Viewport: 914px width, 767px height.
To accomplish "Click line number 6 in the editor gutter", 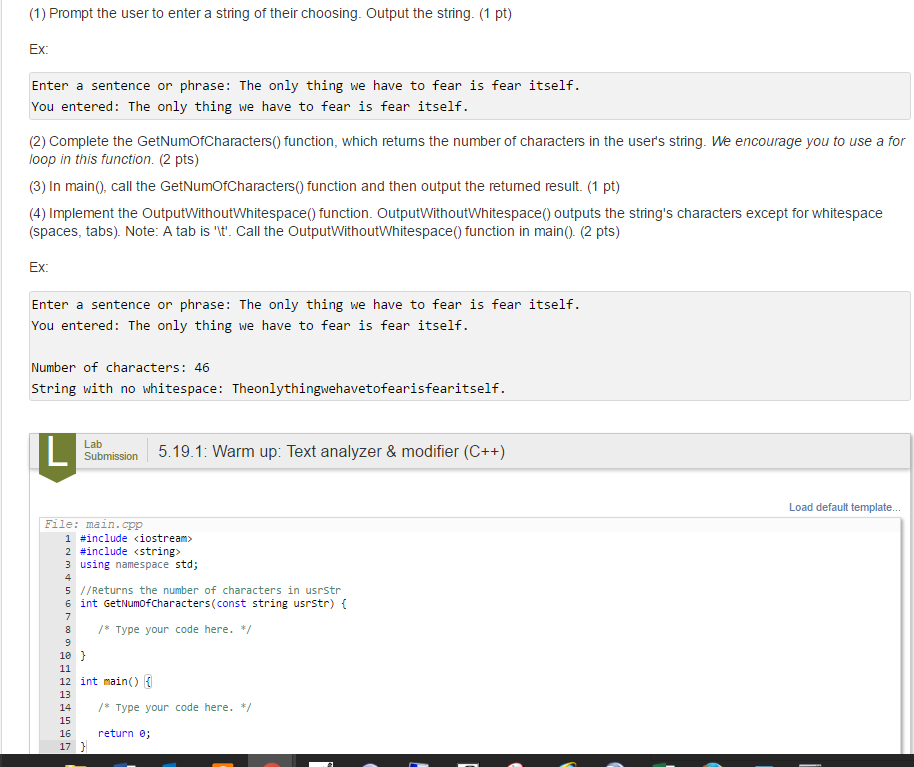I will click(x=66, y=603).
